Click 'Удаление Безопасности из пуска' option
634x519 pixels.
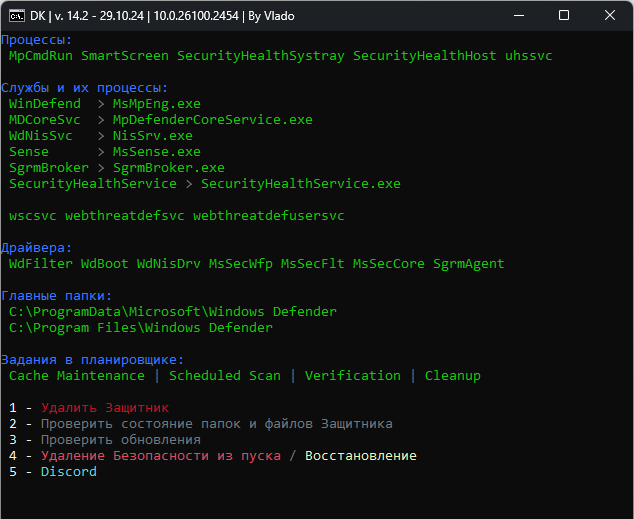[x=161, y=456]
